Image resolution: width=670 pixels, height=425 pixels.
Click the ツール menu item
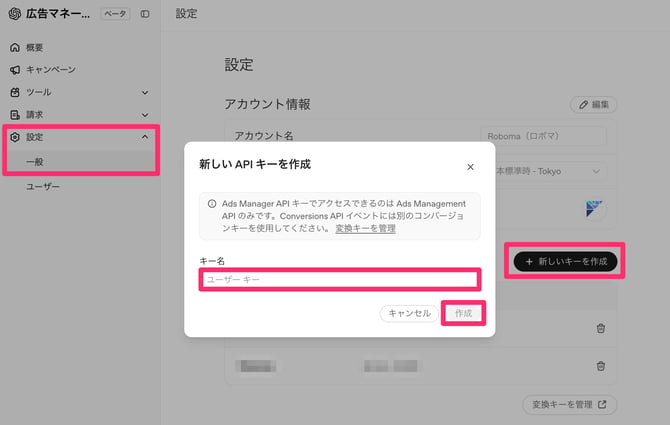click(39, 92)
